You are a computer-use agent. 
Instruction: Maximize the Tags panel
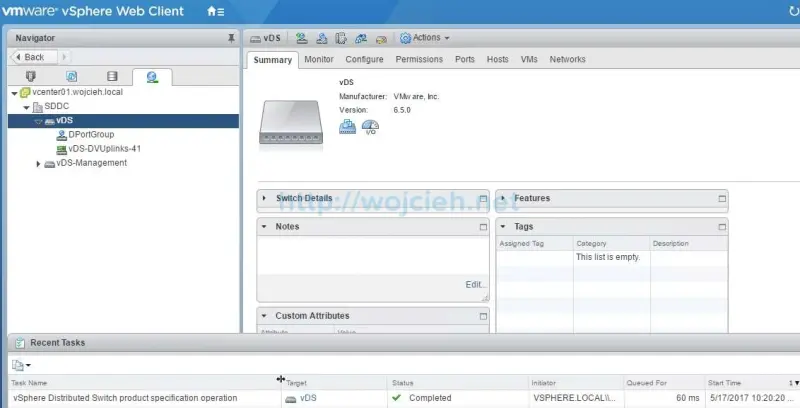pyautogui.click(x=722, y=227)
